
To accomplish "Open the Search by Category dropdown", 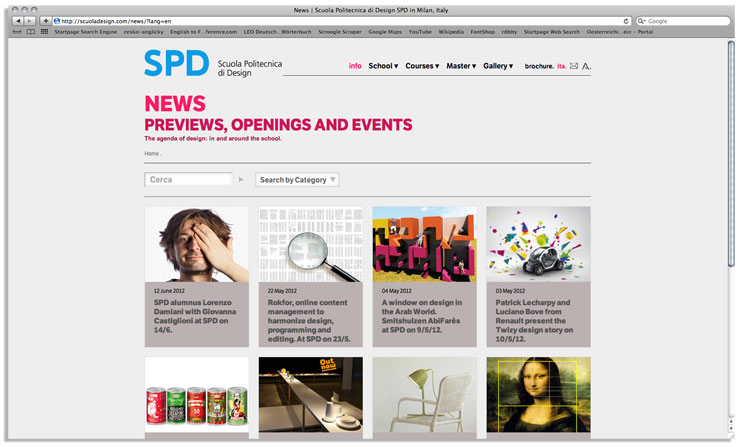I will [297, 180].
